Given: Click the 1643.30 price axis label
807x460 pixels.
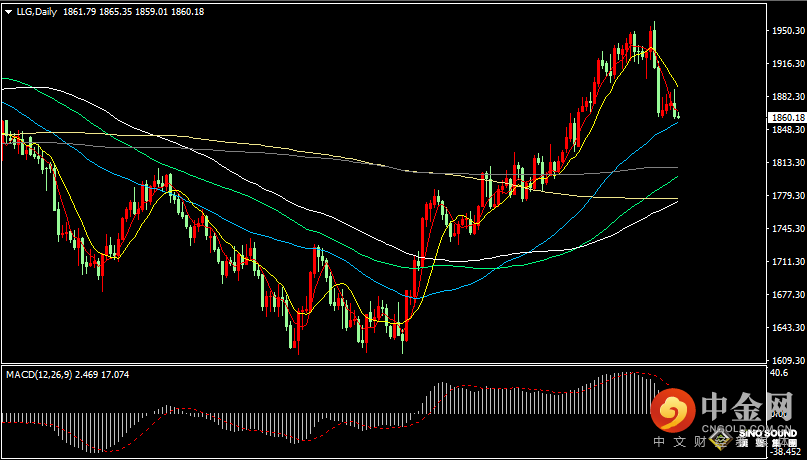Looking at the screenshot, I should pos(786,327).
